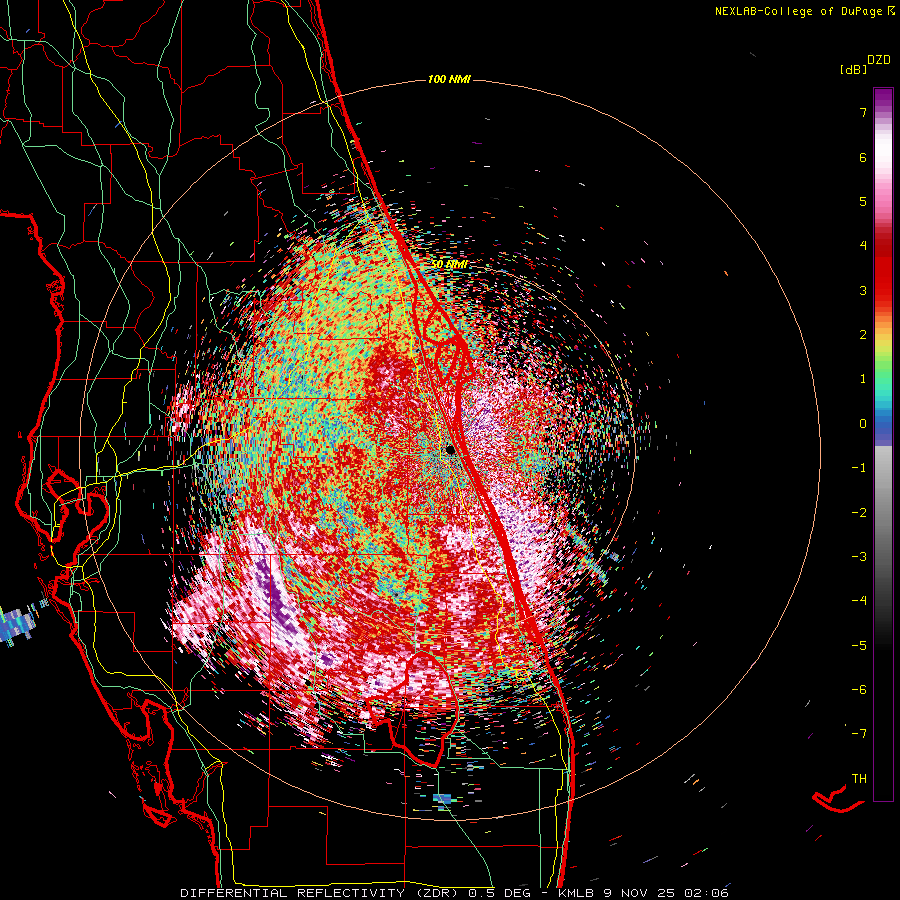This screenshot has height=900, width=900.
Task: Click the "100 NMI" range ring label
Action: tap(449, 79)
